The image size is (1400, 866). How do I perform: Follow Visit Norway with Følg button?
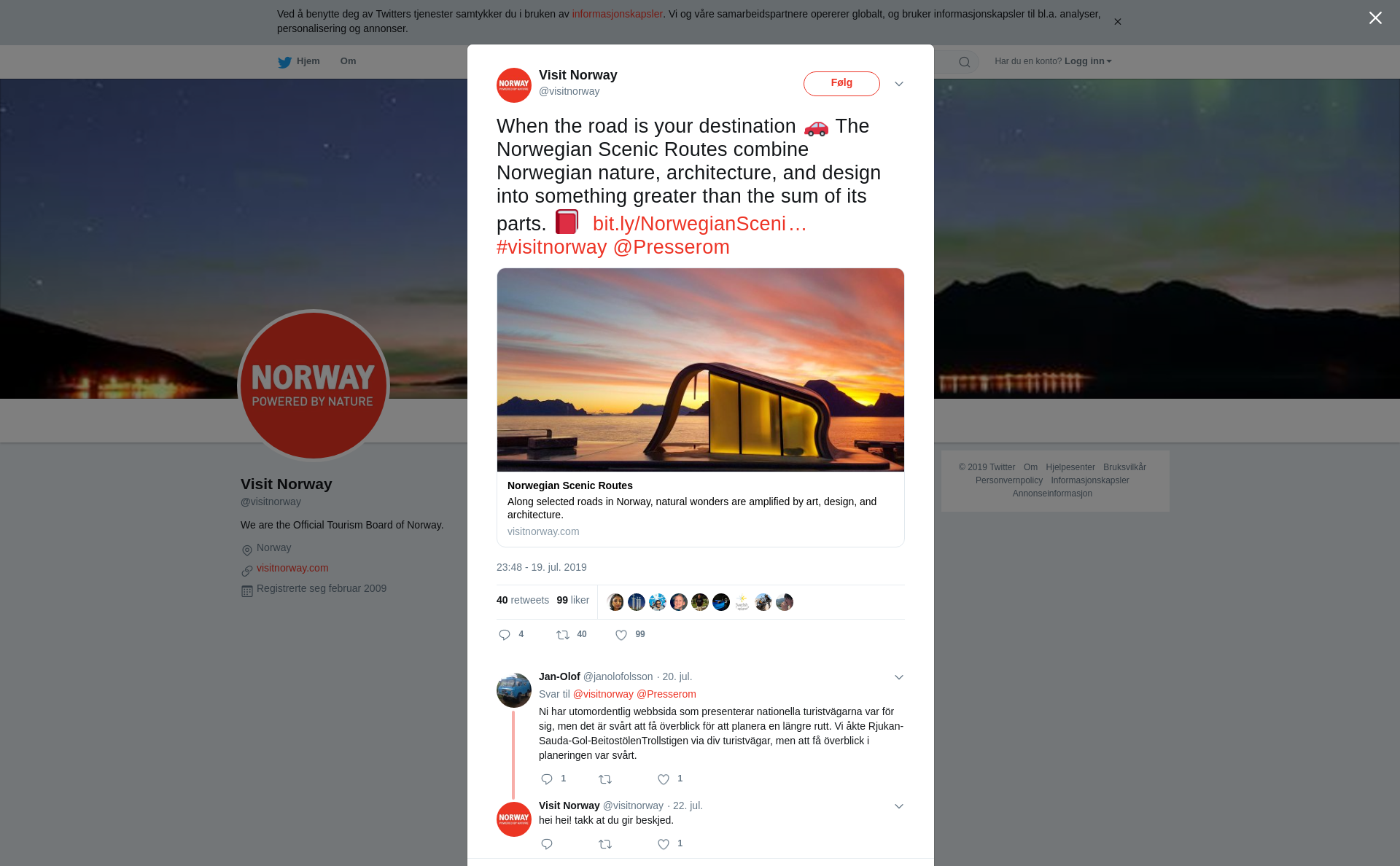[x=841, y=83]
